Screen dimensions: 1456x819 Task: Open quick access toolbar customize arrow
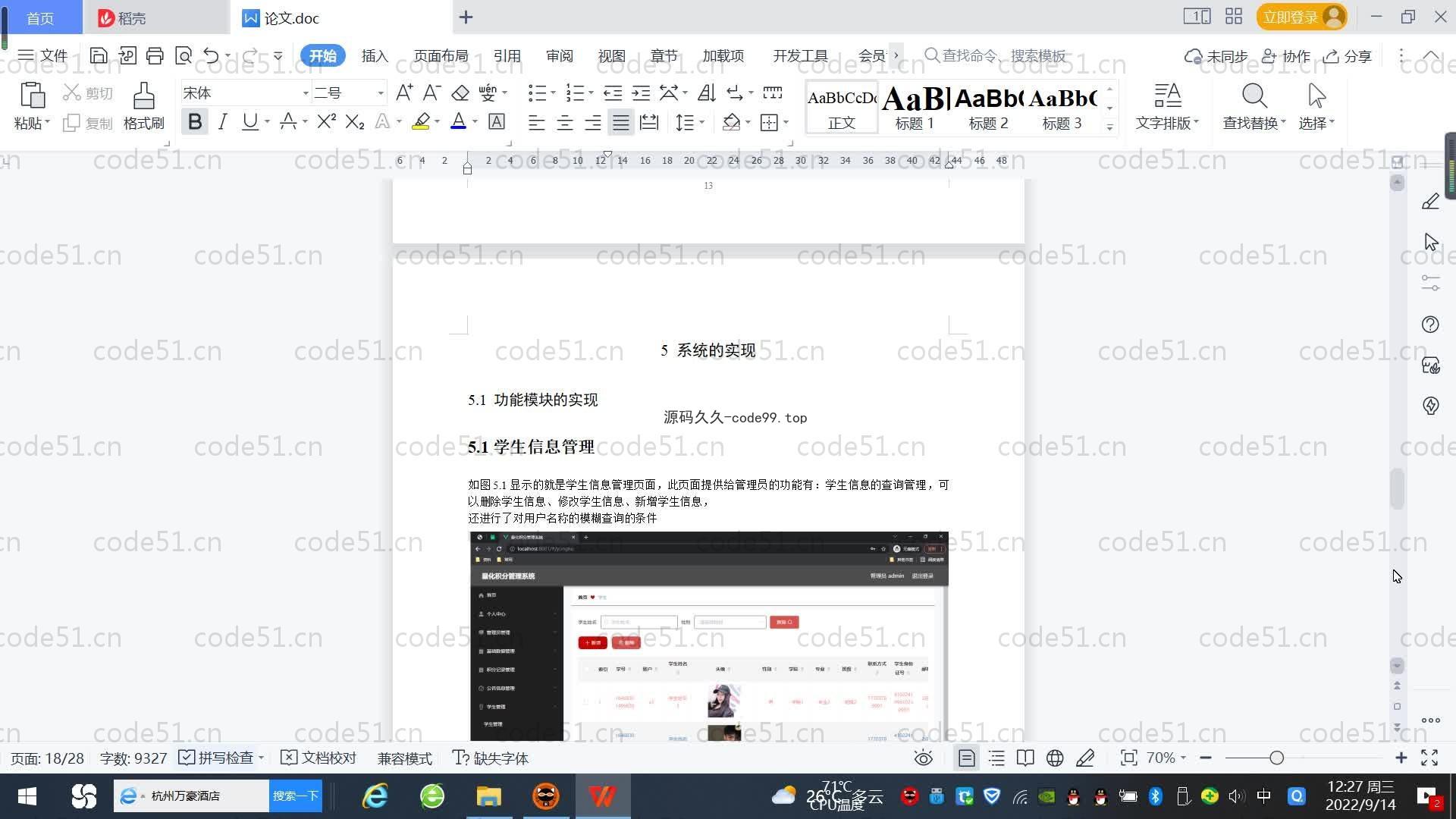[x=278, y=55]
